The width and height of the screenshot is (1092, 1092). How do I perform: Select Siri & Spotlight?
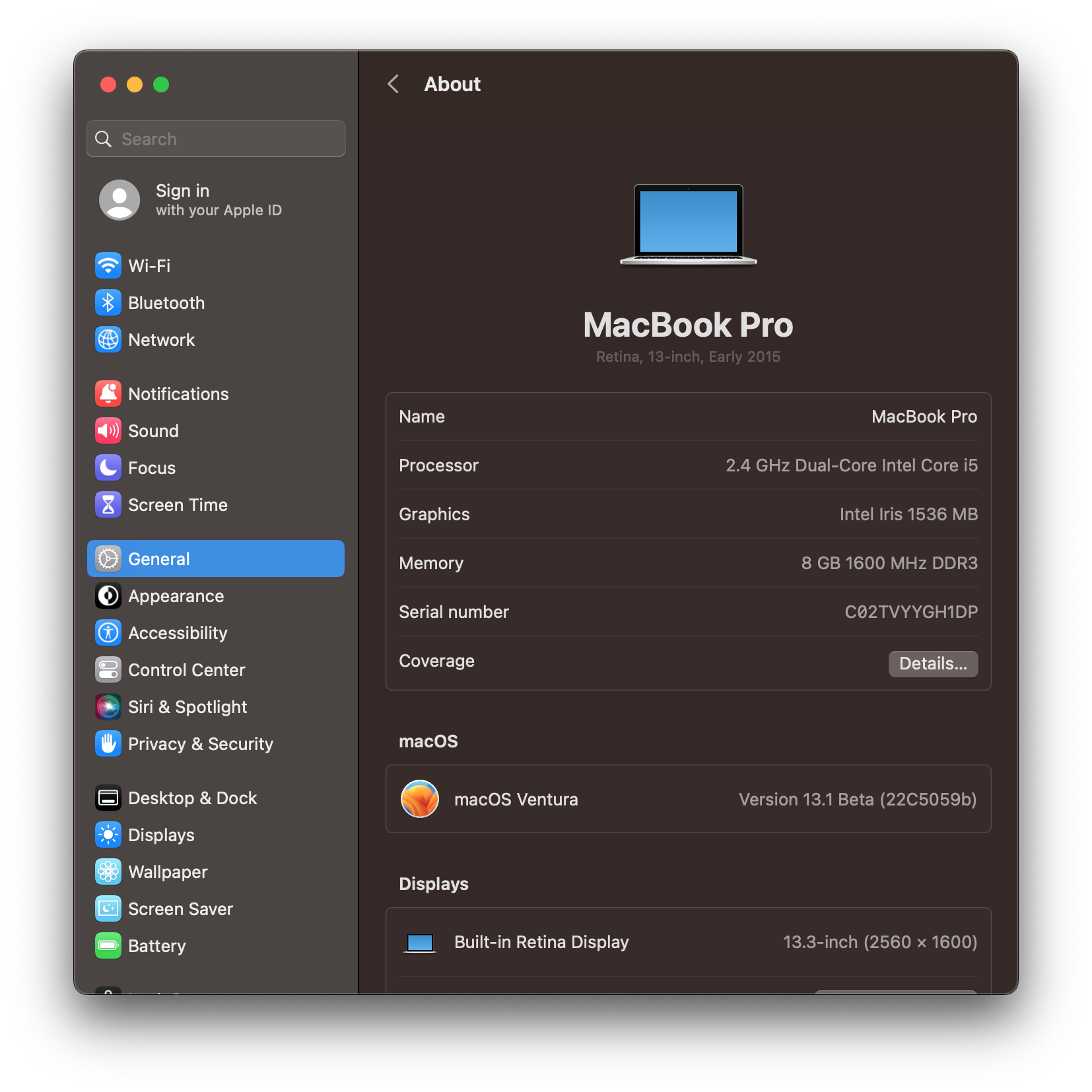pyautogui.click(x=216, y=707)
